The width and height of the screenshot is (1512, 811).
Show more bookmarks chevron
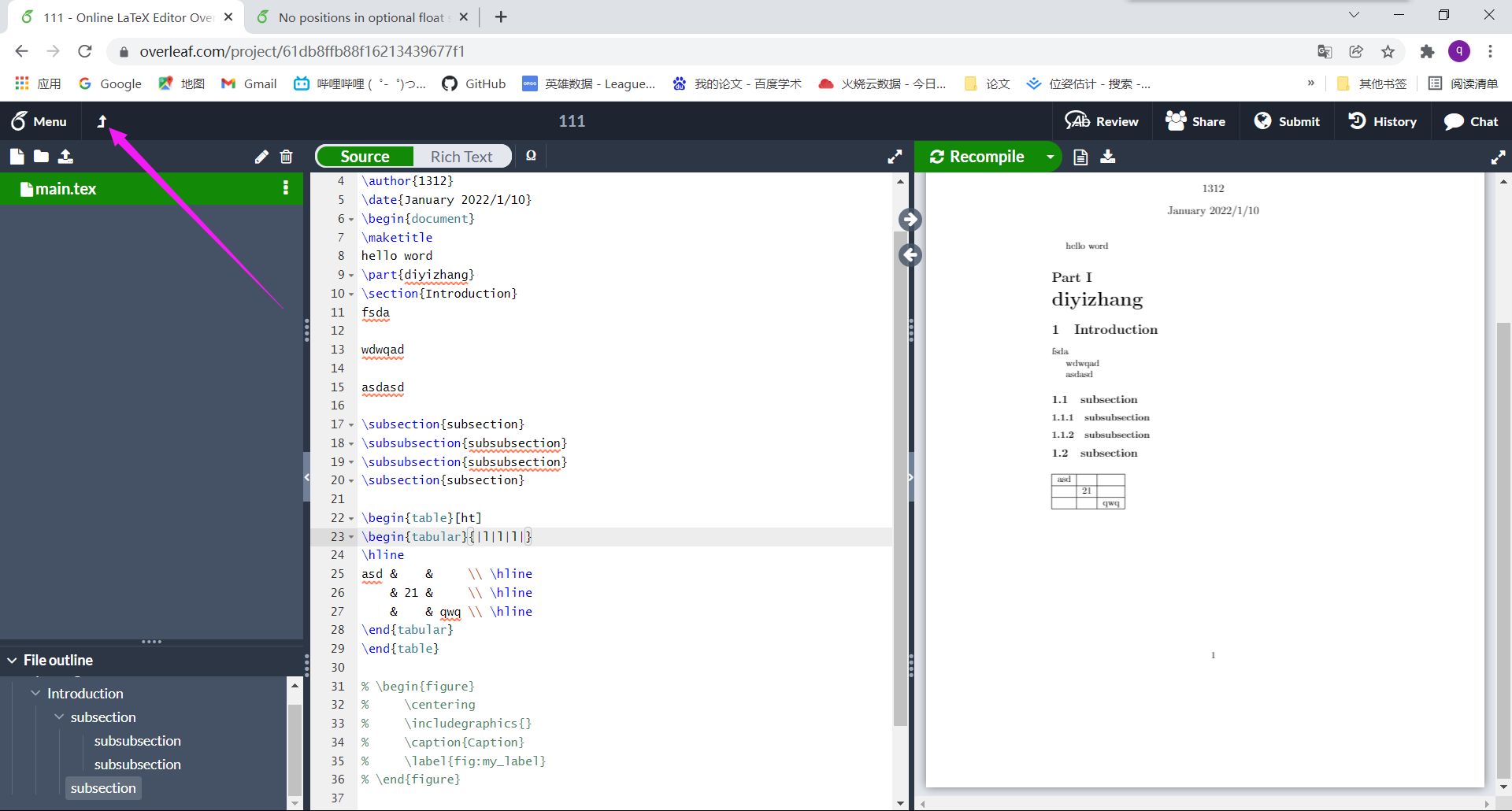[x=1310, y=83]
